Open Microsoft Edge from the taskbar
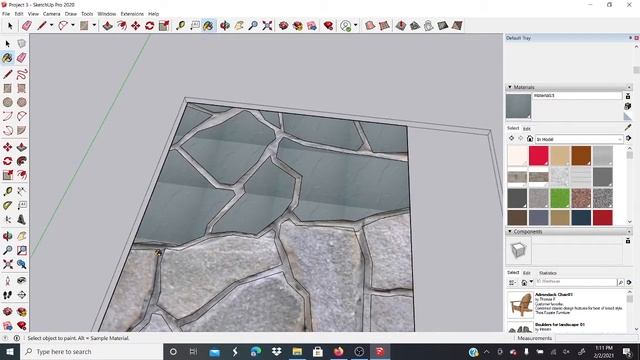 (256, 351)
